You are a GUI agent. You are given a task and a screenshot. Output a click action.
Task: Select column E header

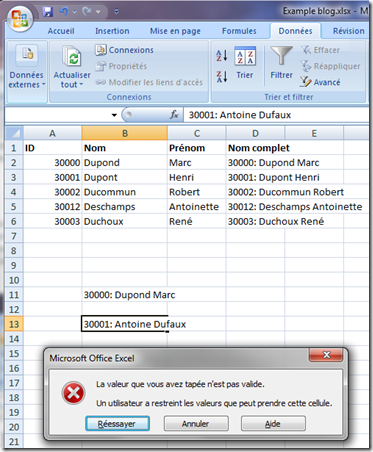[x=314, y=133]
